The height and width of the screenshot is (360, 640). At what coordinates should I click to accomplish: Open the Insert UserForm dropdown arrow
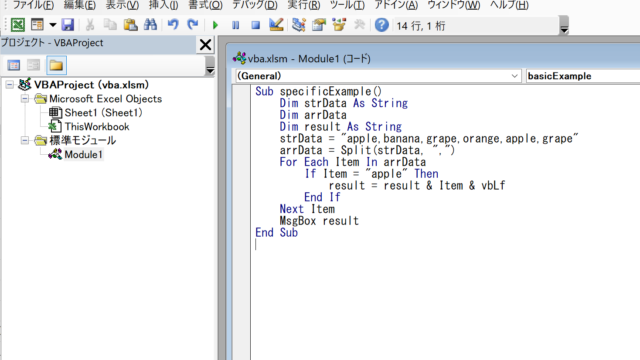53,25
